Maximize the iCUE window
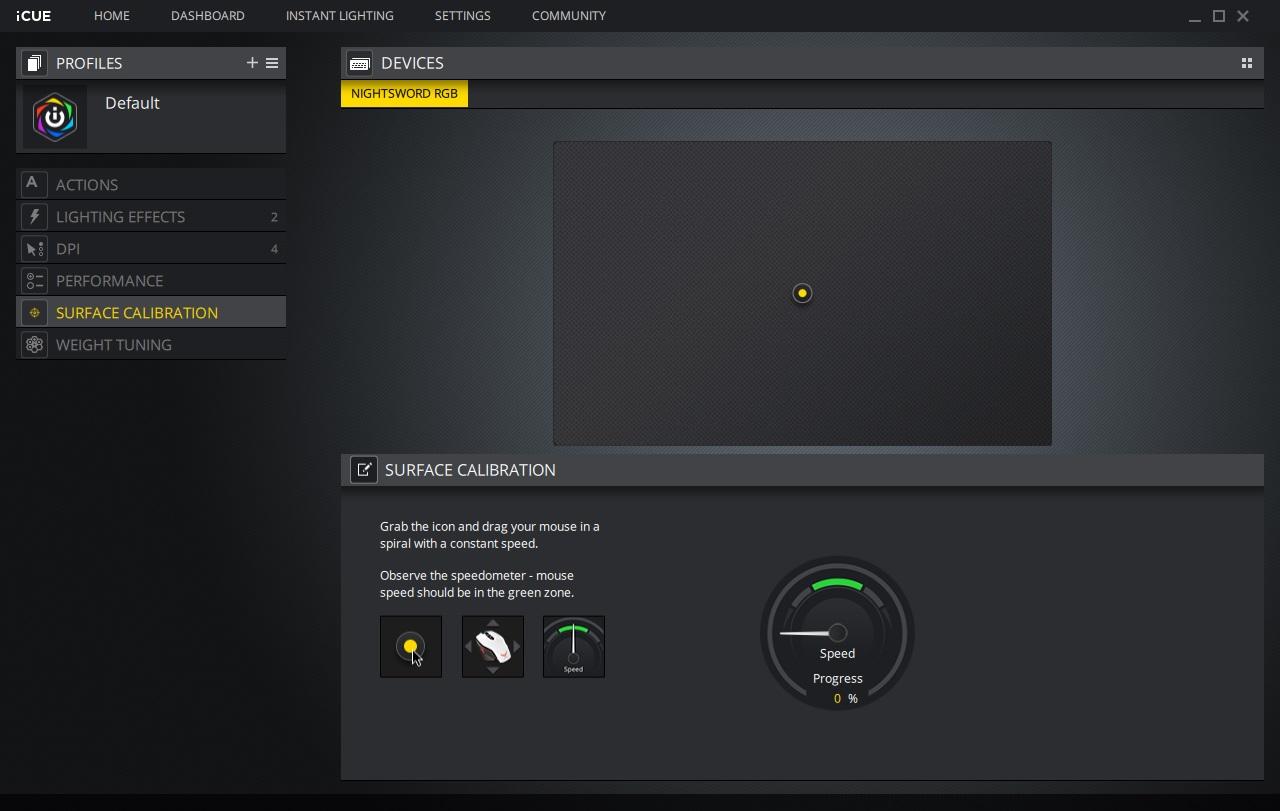 click(x=1219, y=16)
